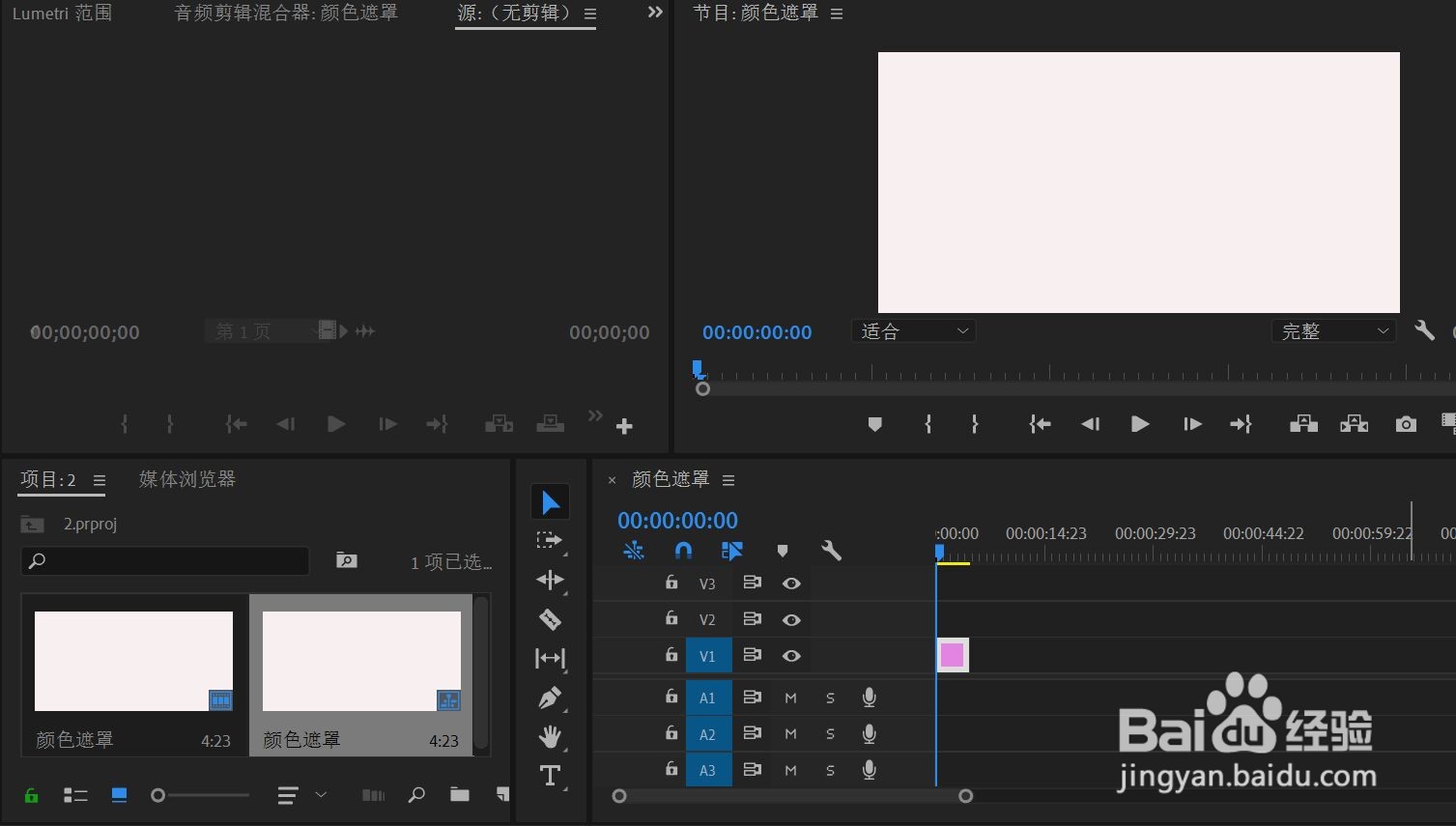Solo track A2
The height and width of the screenshot is (826, 1456).
830,734
